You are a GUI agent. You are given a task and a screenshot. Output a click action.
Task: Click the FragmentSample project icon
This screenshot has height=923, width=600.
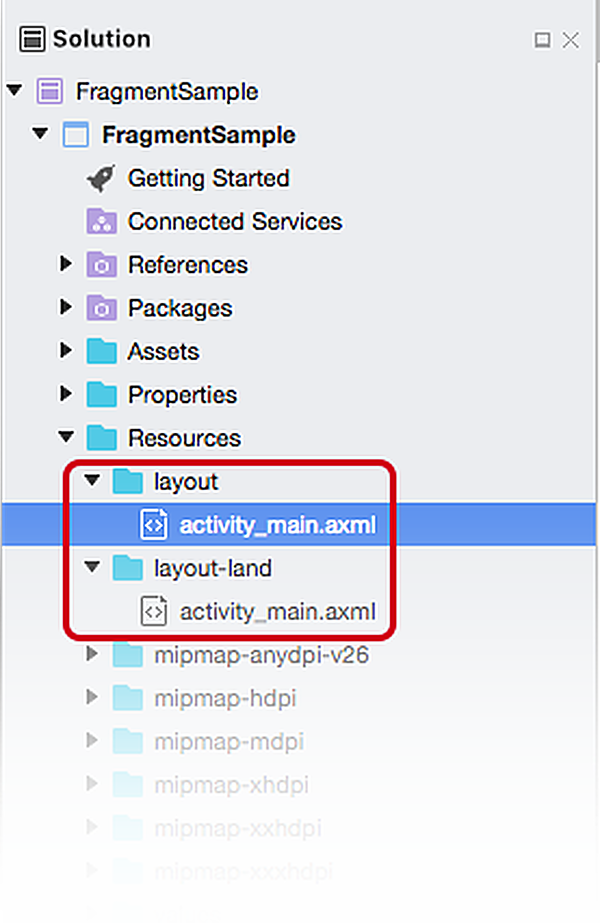pyautogui.click(x=76, y=135)
